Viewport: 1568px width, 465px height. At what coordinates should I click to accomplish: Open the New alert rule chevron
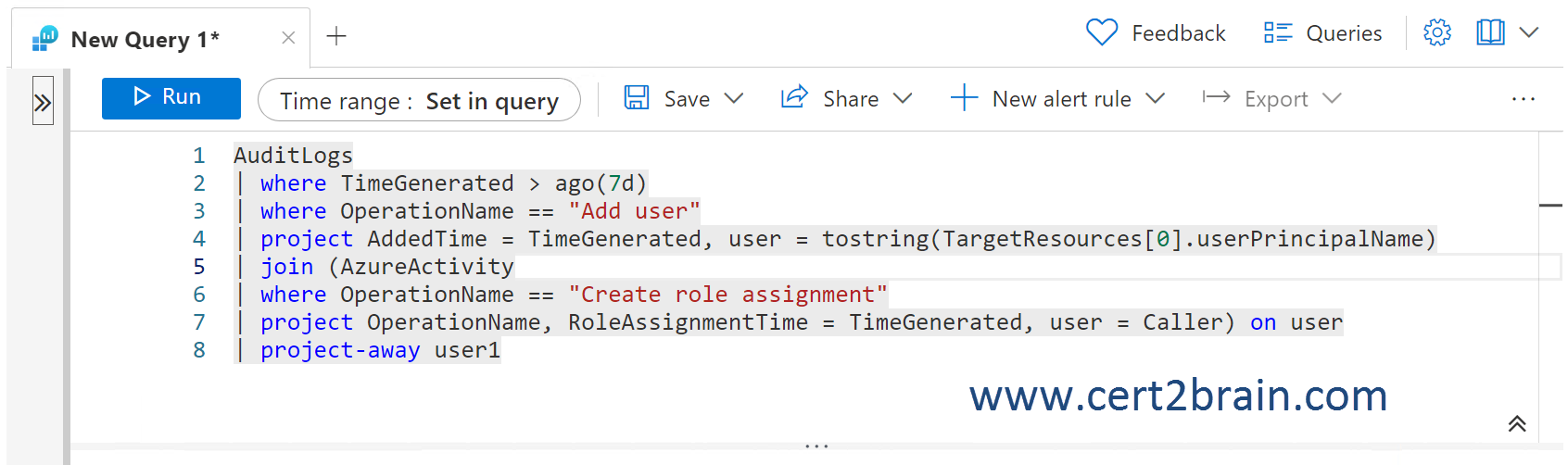click(x=1155, y=98)
